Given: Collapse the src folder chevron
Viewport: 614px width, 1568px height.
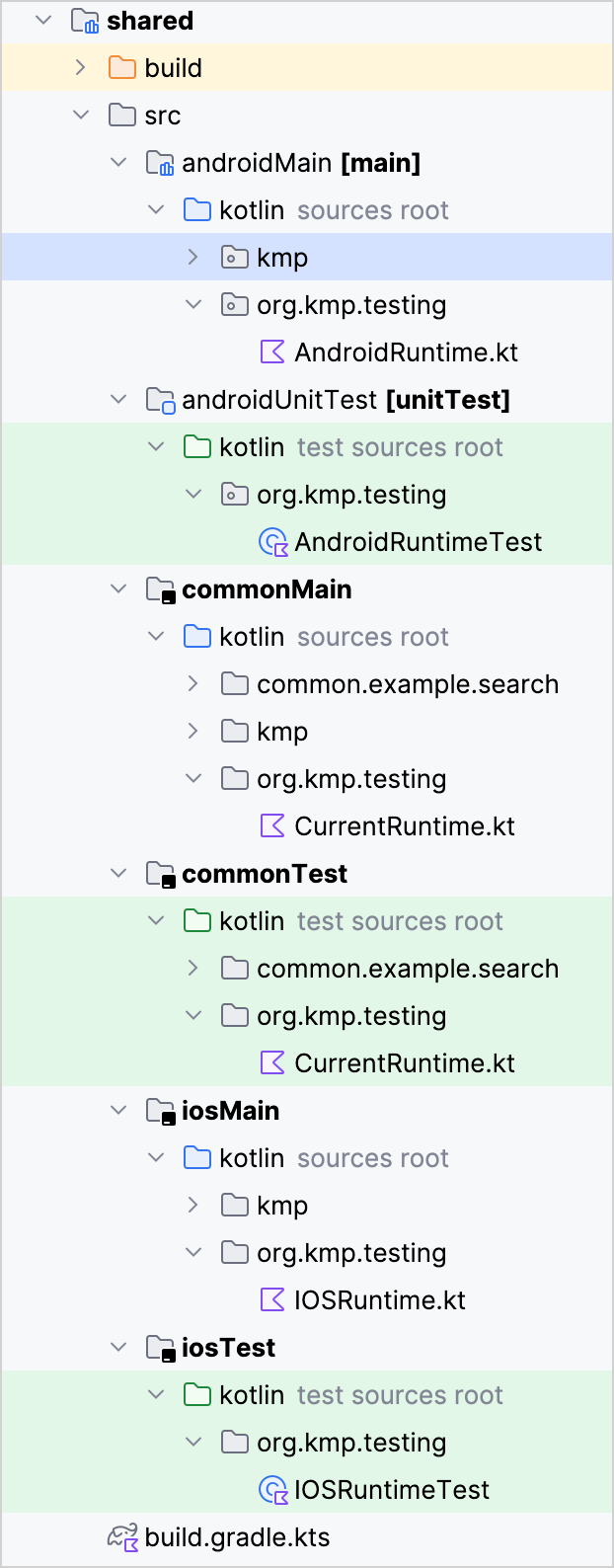Looking at the screenshot, I should click(81, 116).
